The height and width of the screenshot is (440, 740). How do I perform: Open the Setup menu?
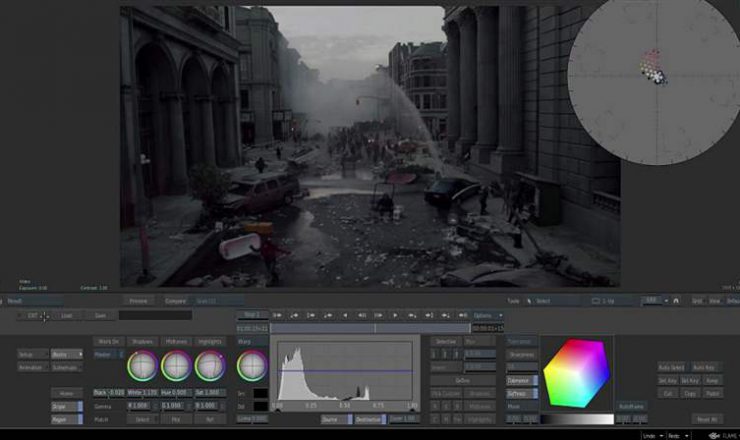(x=33, y=354)
